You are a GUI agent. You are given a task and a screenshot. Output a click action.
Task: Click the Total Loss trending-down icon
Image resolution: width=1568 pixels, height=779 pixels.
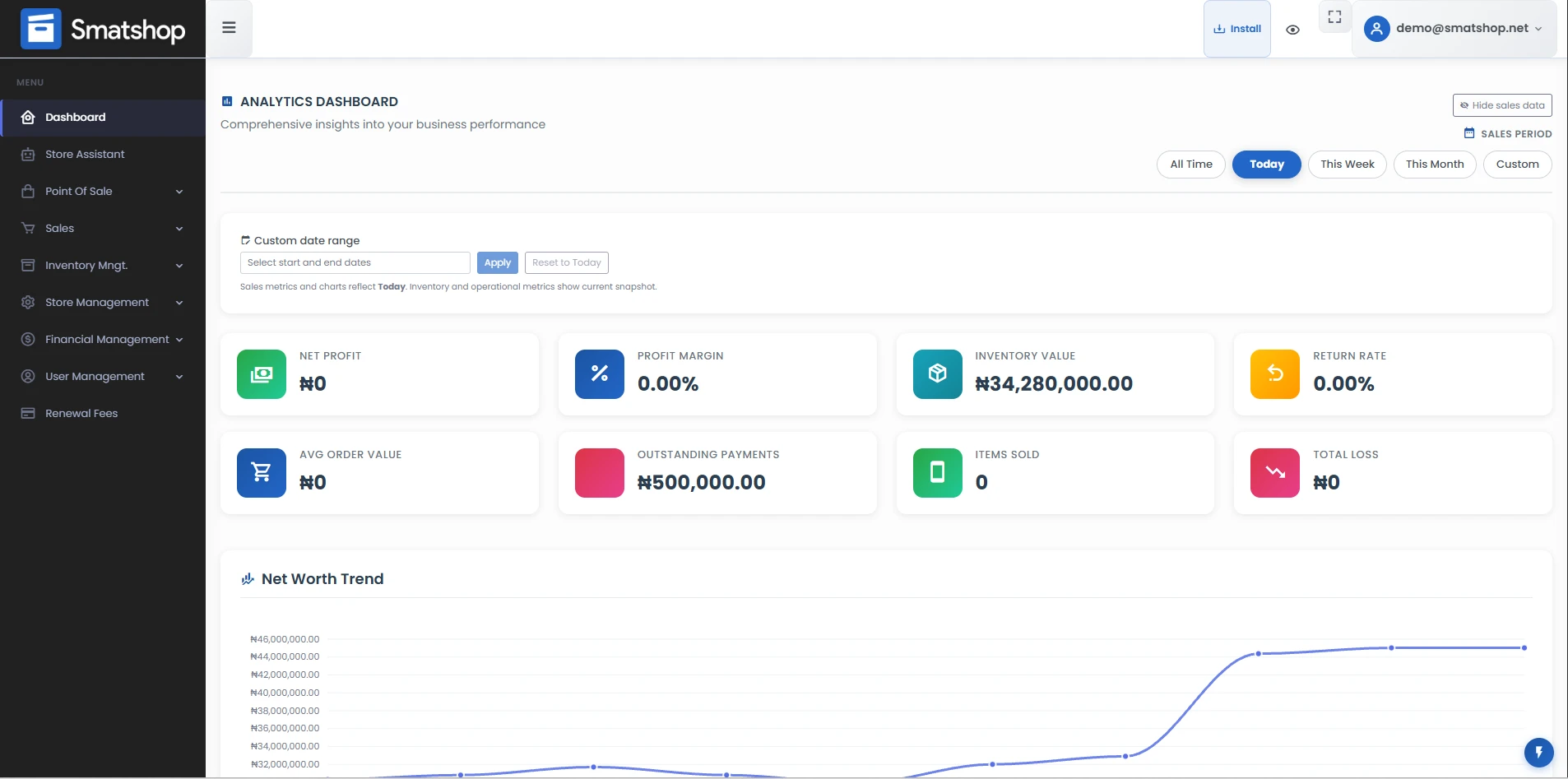point(1275,473)
